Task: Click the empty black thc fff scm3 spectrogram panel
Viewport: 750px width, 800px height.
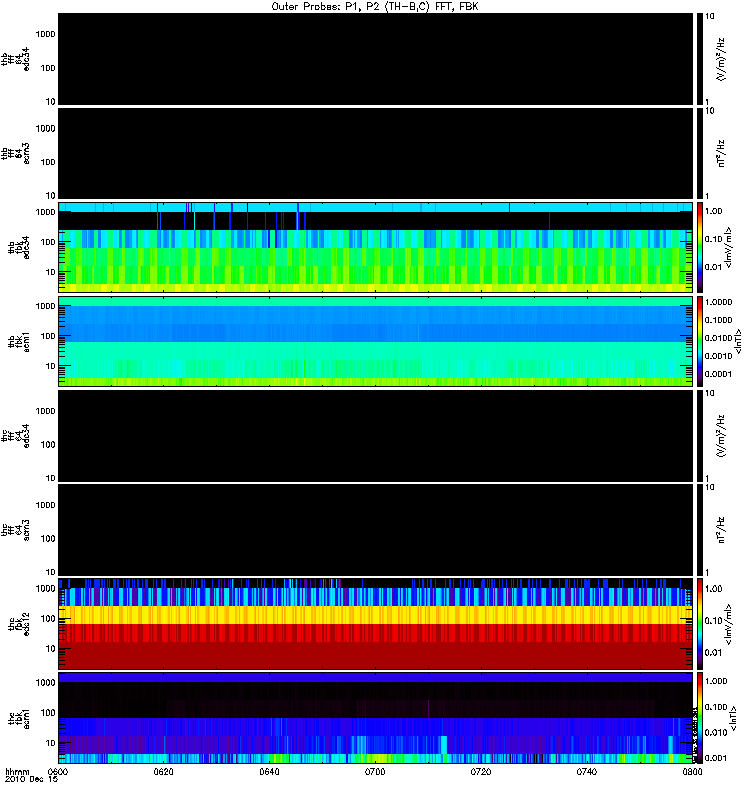Action: 375,530
